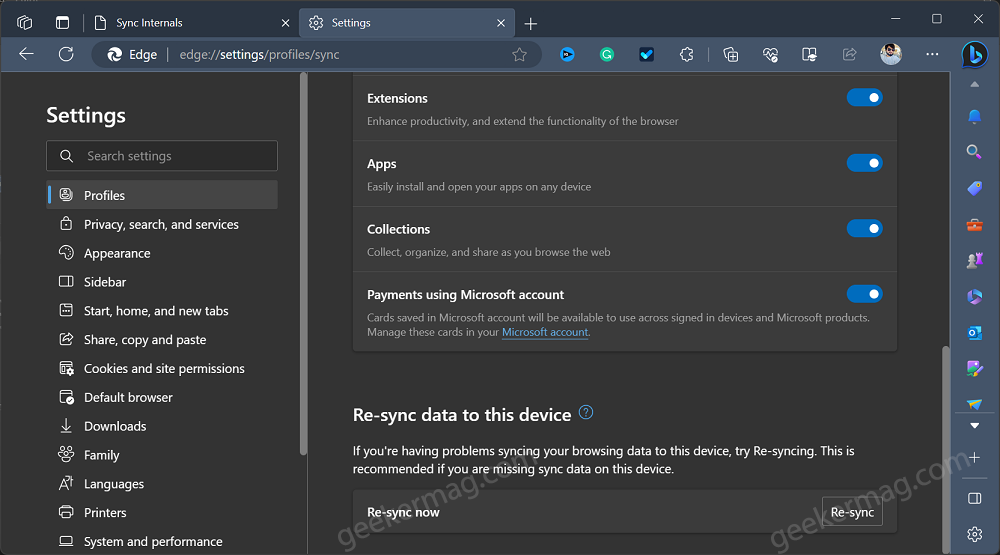Viewport: 1000px width, 555px height.
Task: Click the settings page vertical scrollbar
Action: tap(946, 449)
